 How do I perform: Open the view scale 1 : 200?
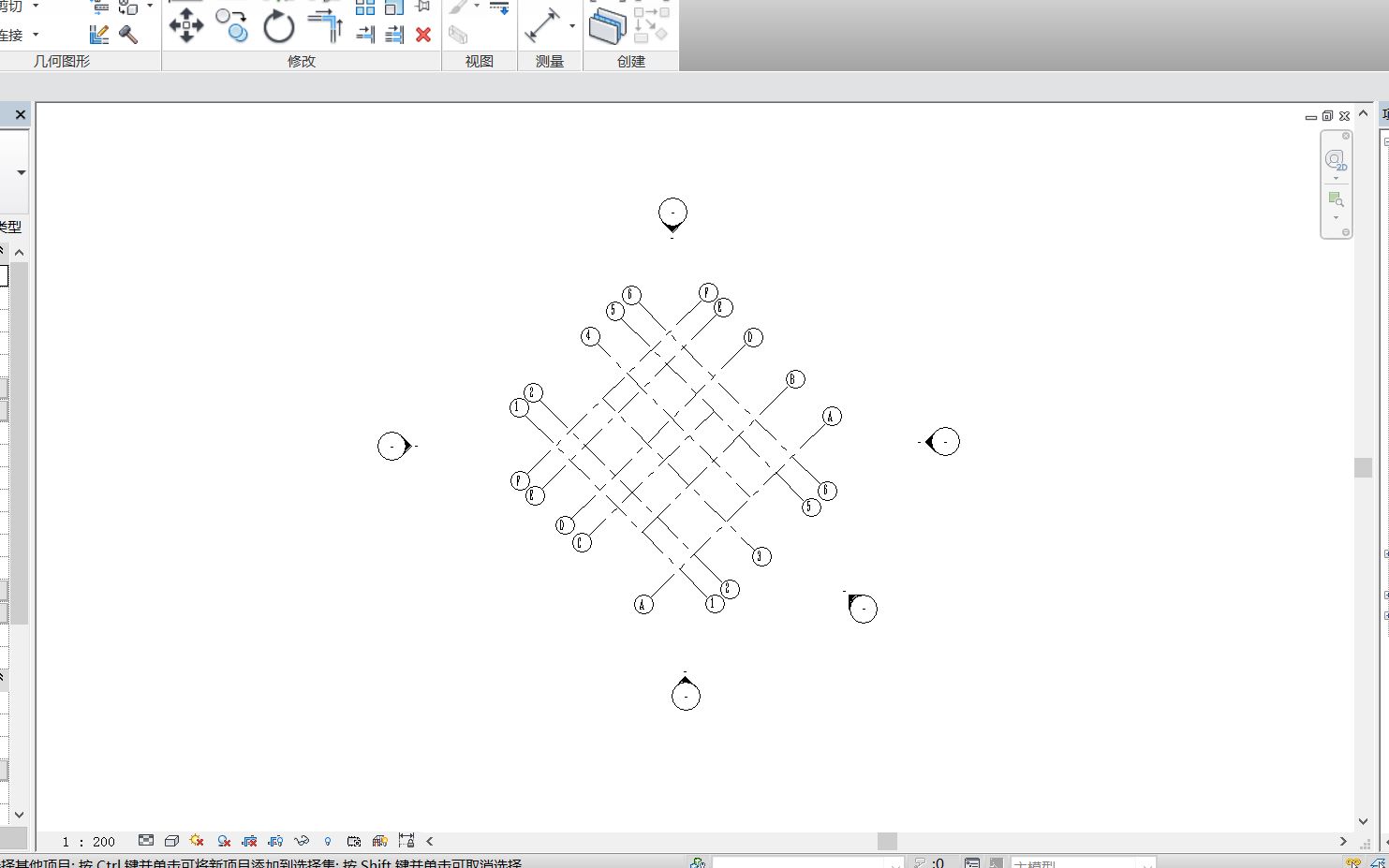[88, 842]
